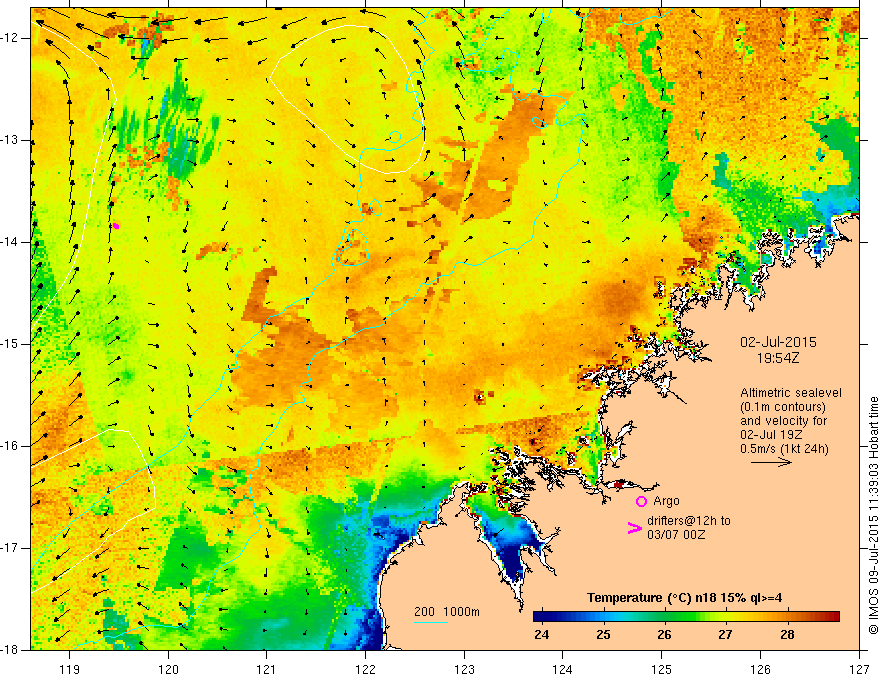Click the 0.5m/s velocity reference arrow

click(771, 463)
